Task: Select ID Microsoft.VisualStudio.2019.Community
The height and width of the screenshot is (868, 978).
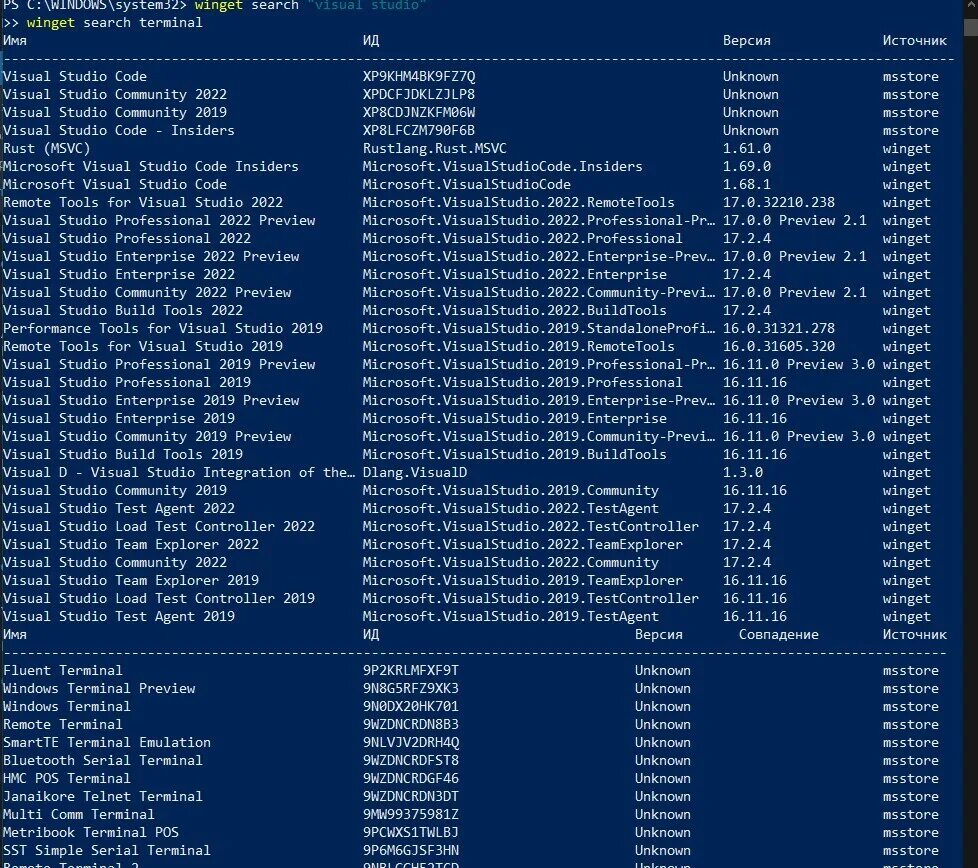Action: coord(511,491)
